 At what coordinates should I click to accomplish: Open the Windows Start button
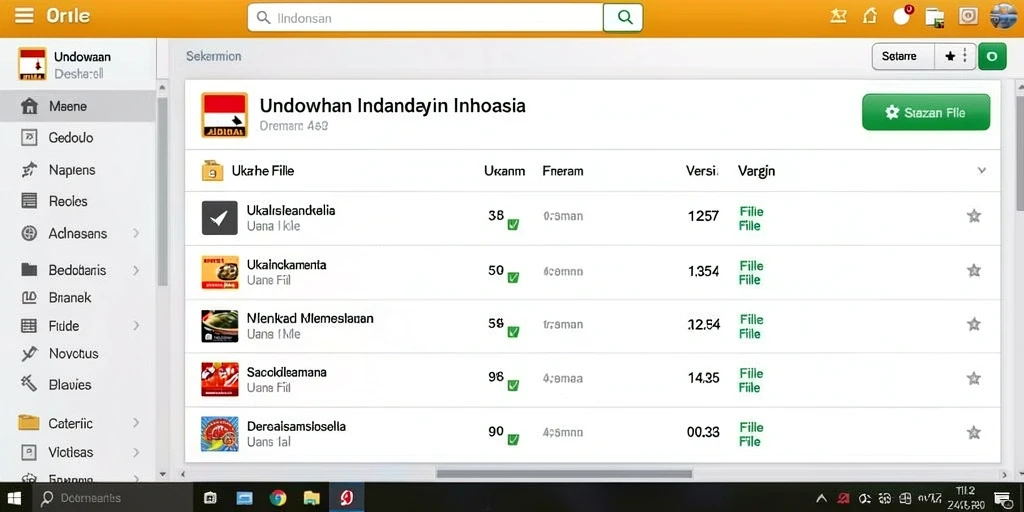[x=14, y=499]
